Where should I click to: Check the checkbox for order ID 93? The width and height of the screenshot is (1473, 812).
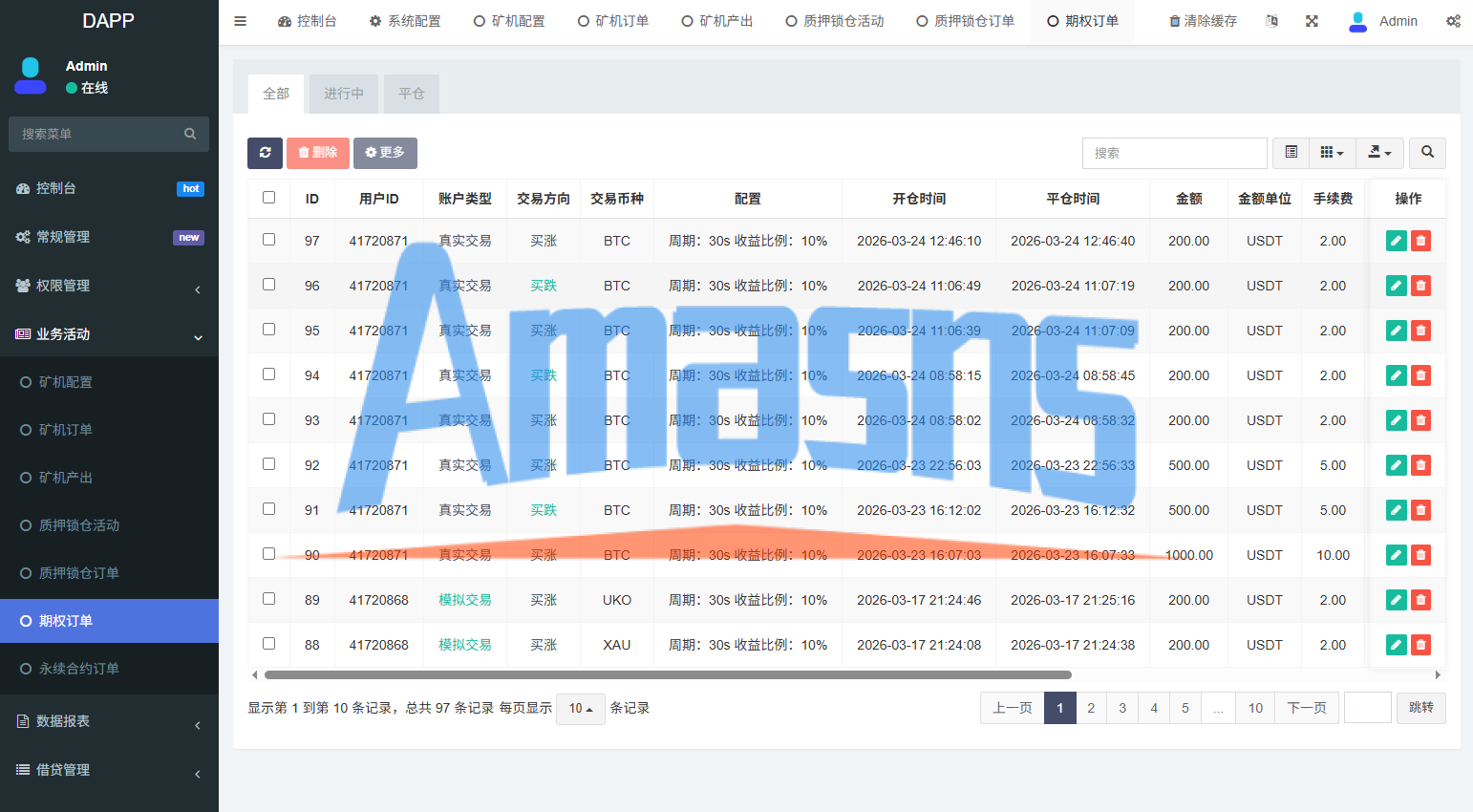(268, 419)
